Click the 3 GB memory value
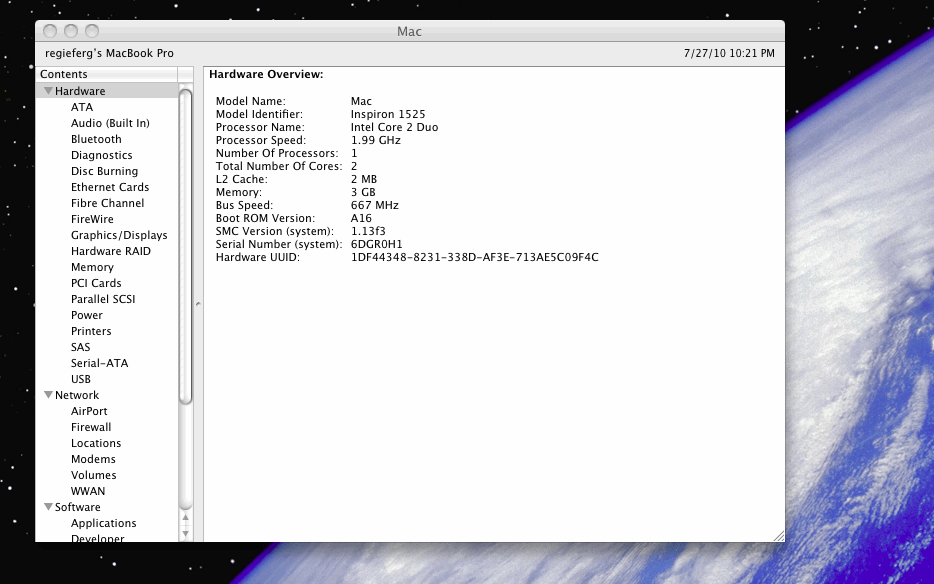 click(x=363, y=192)
